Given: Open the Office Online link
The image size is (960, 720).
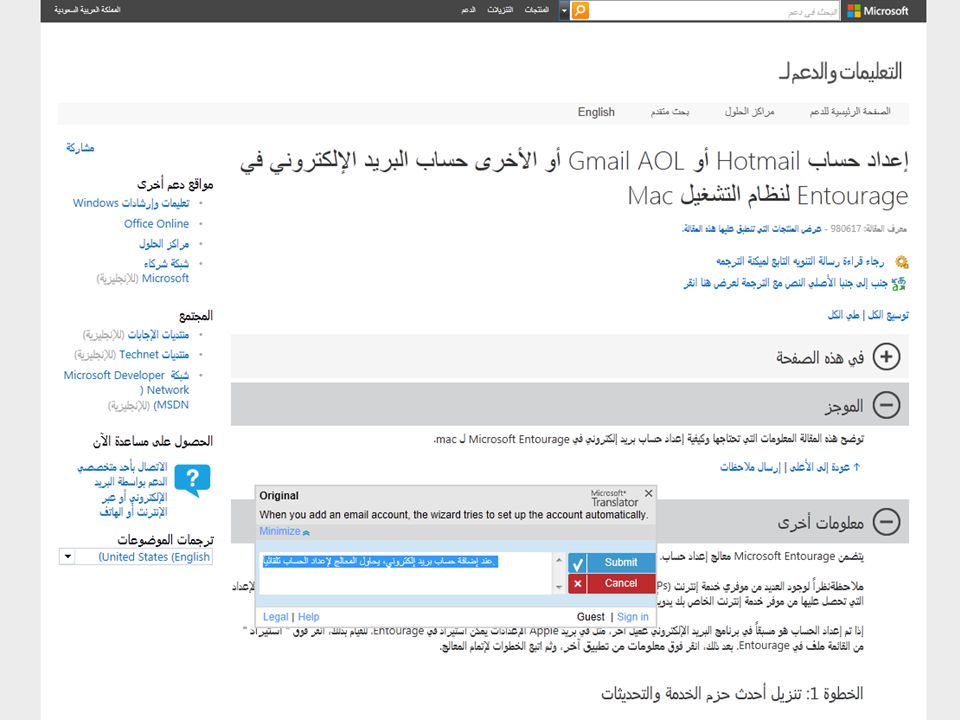Looking at the screenshot, I should click(156, 223).
